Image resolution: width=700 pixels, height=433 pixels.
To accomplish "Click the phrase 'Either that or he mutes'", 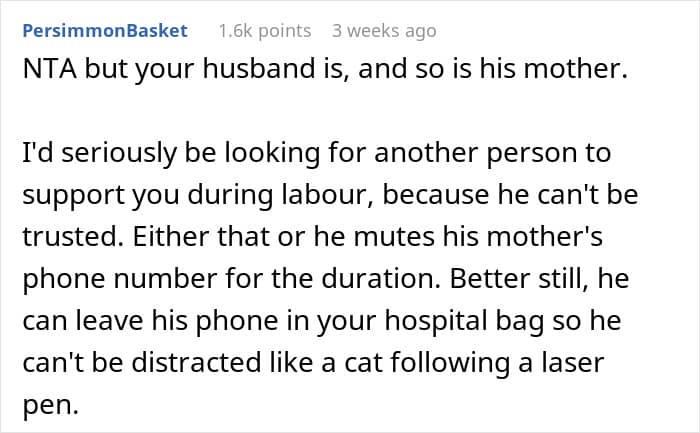I will pyautogui.click(x=283, y=237).
